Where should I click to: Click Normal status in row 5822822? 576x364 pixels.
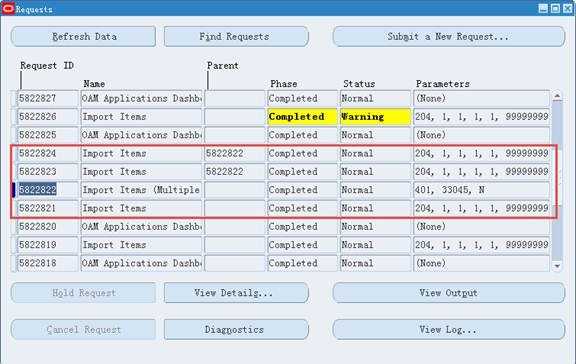(x=375, y=190)
